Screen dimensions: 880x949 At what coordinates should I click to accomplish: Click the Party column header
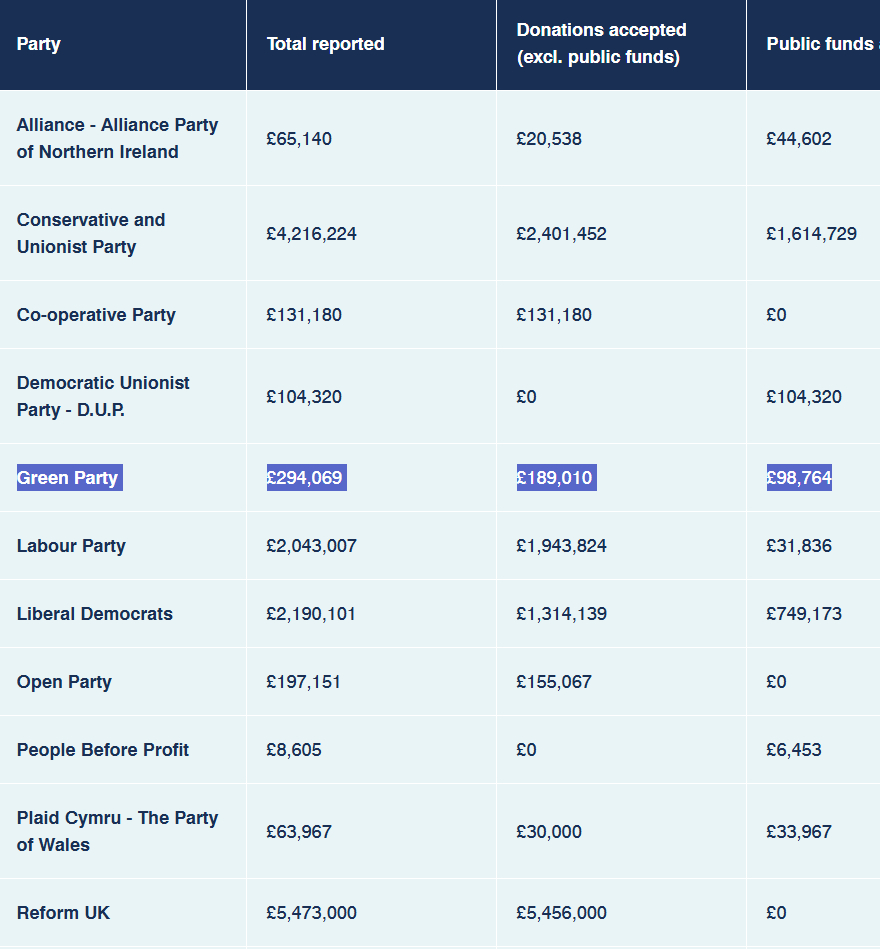[x=39, y=44]
